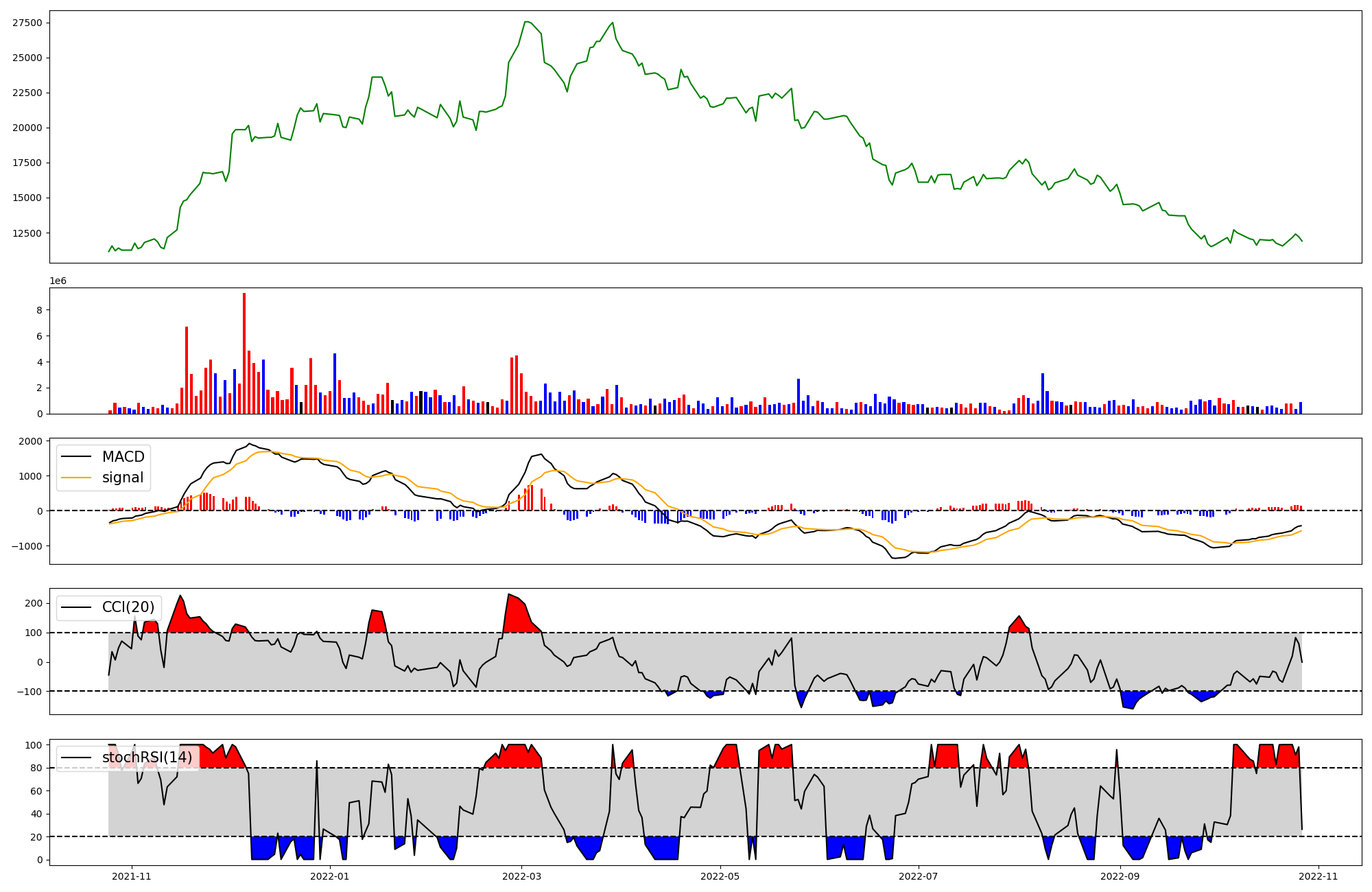Click the CCI(20) legend label
This screenshot has width=1372, height=892.
coord(128,607)
